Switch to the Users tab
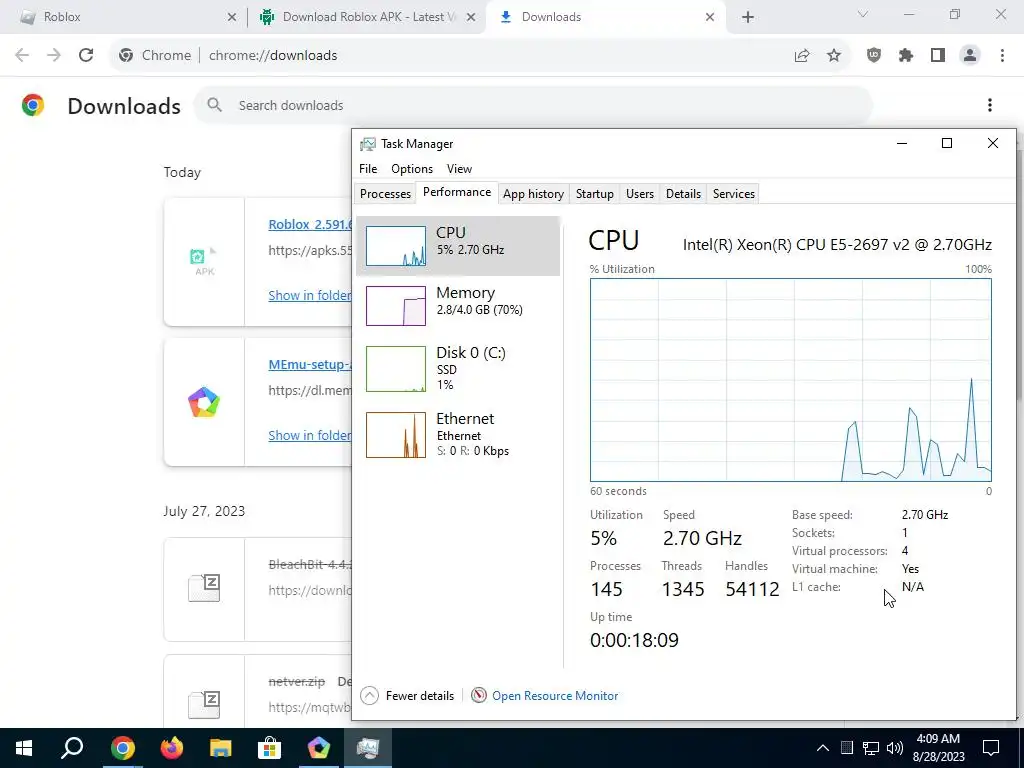Viewport: 1024px width, 768px height. [640, 194]
